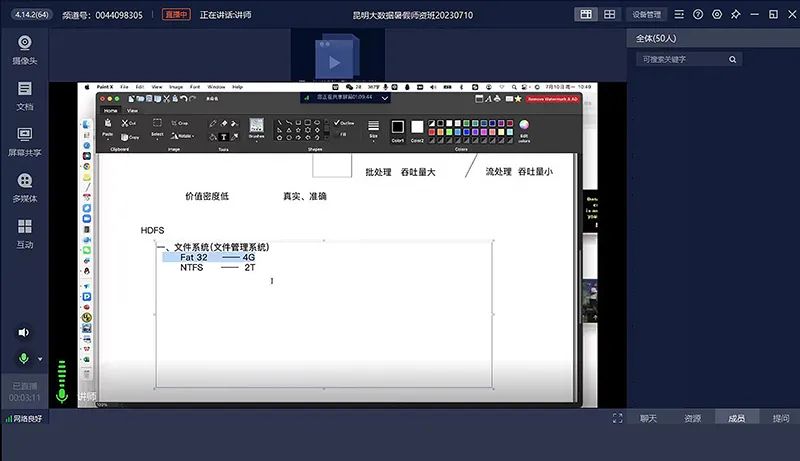The width and height of the screenshot is (800, 461).
Task: Click the media play placeholder thumbnail
Action: point(337,56)
